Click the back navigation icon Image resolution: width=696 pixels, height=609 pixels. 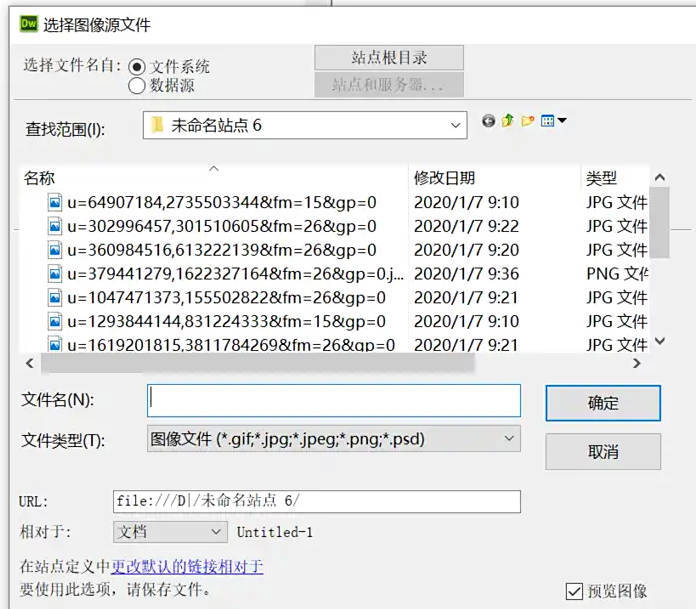coord(488,121)
